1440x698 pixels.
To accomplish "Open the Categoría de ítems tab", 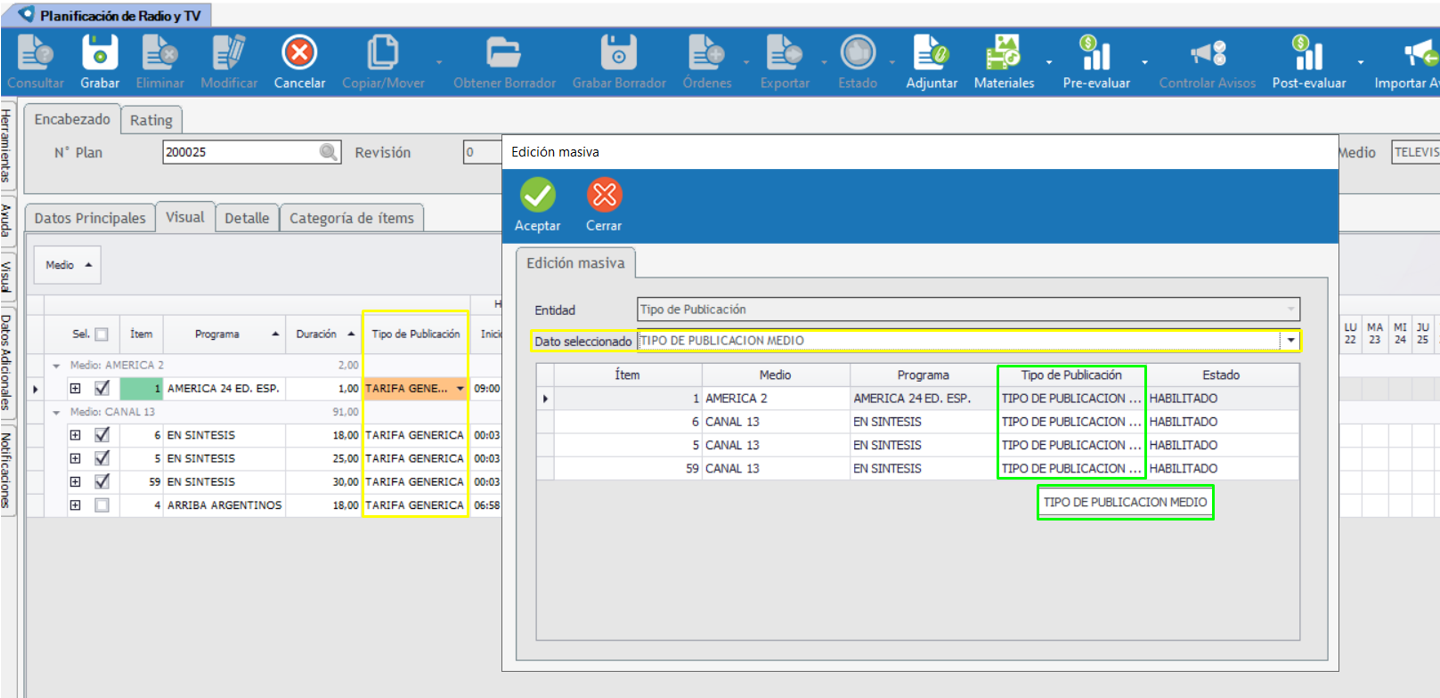I will click(x=351, y=218).
